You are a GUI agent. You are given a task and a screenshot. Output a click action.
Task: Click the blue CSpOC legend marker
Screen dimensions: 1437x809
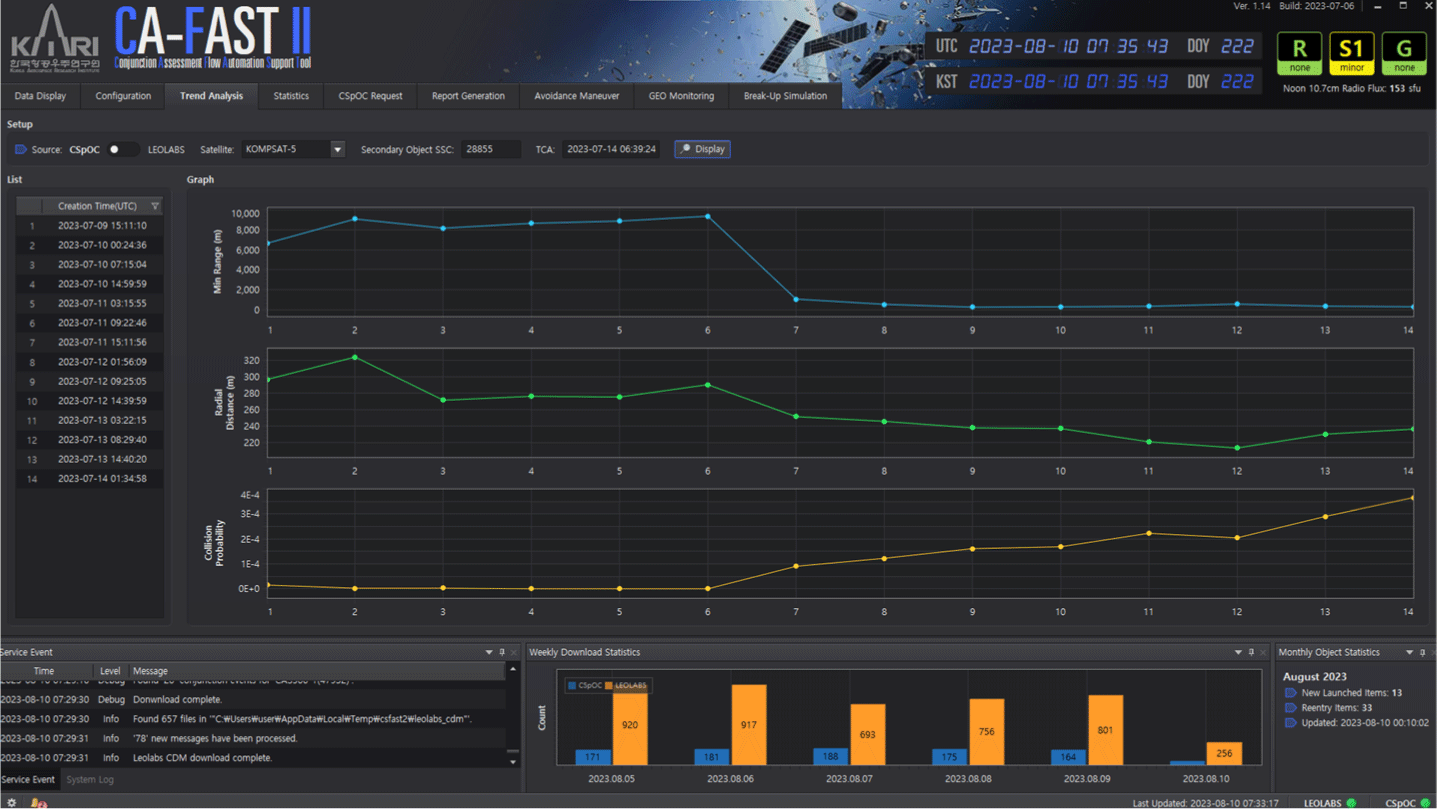(x=572, y=685)
